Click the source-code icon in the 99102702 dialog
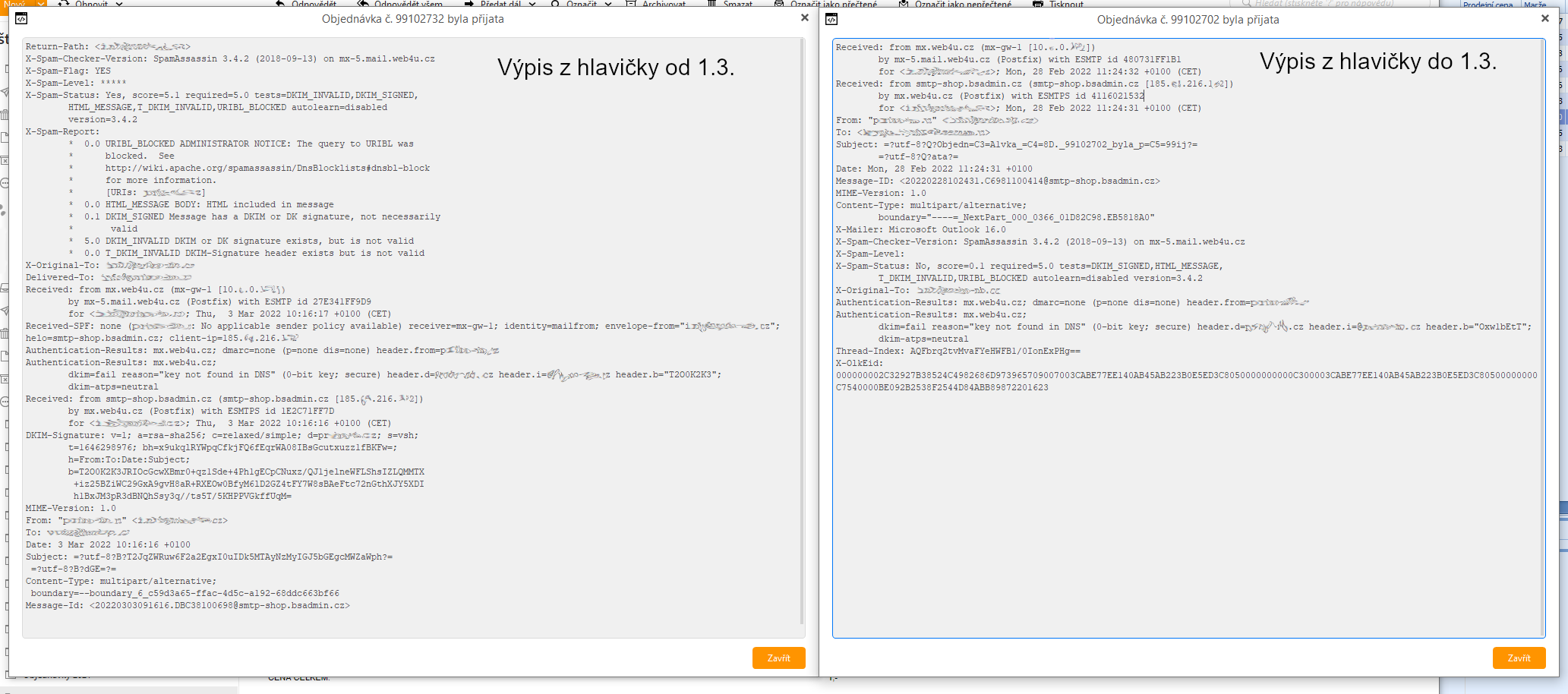1568x694 pixels. click(831, 19)
